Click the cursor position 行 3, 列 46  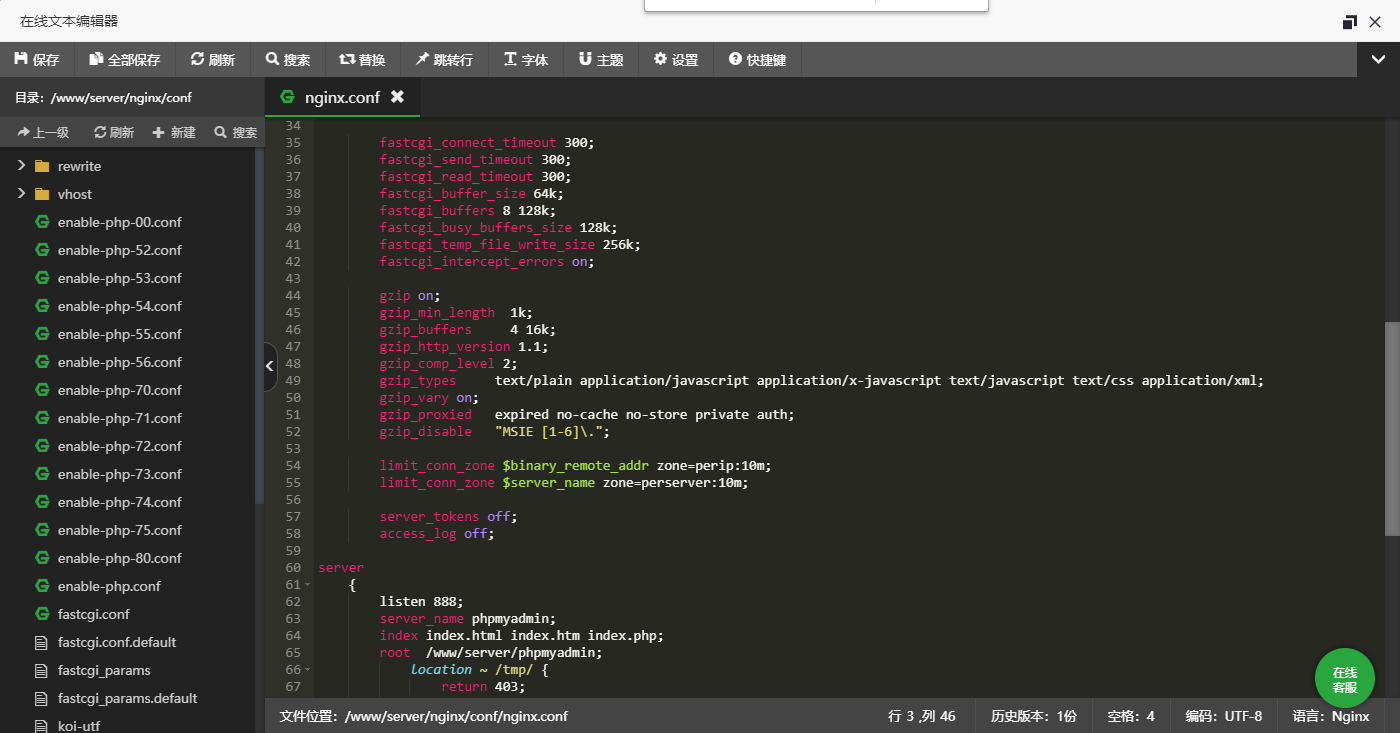921,716
